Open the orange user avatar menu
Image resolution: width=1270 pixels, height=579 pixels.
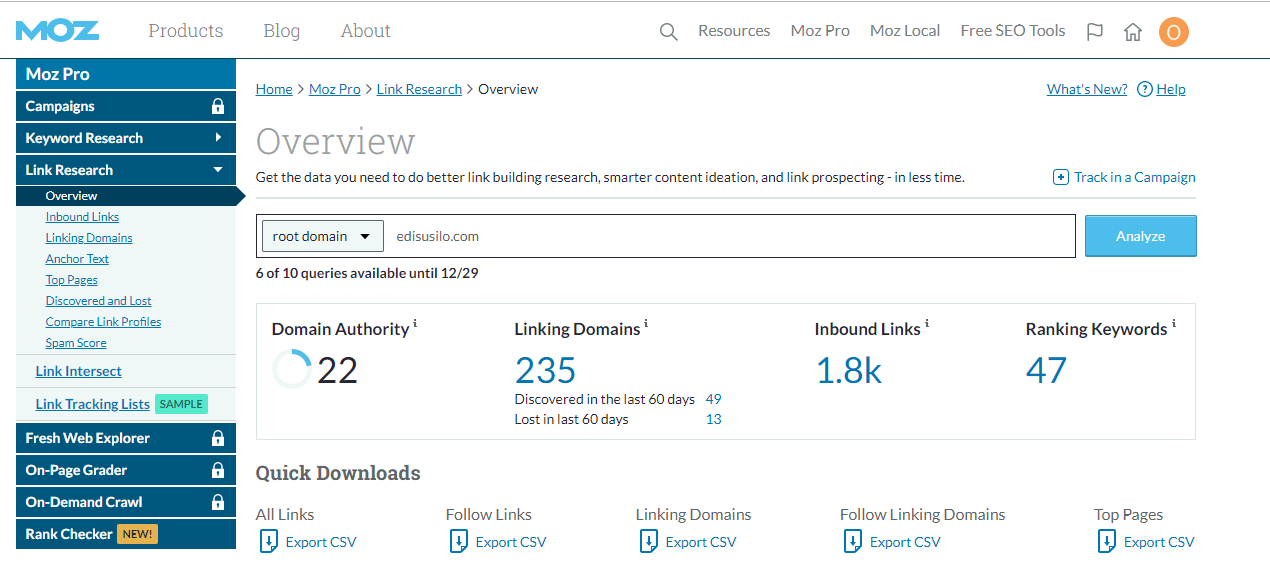(x=1173, y=32)
